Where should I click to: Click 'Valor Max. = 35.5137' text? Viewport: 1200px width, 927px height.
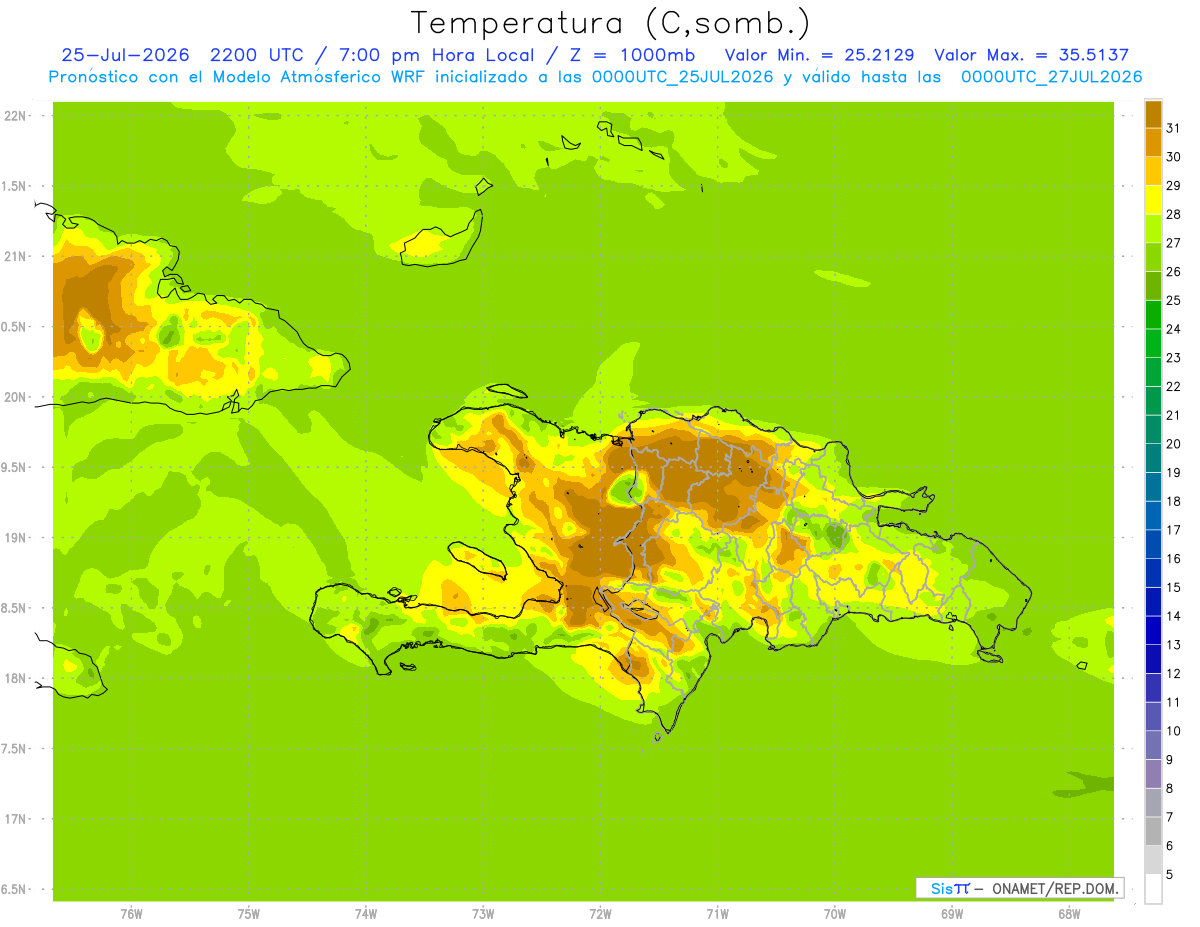pos(1032,55)
